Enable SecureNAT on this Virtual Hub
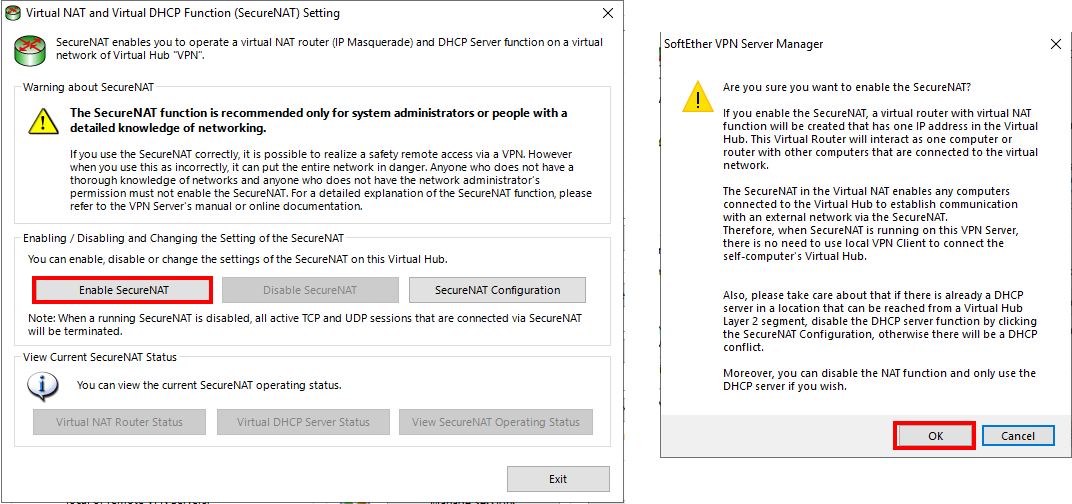This screenshot has width=1072, height=504. 123,290
